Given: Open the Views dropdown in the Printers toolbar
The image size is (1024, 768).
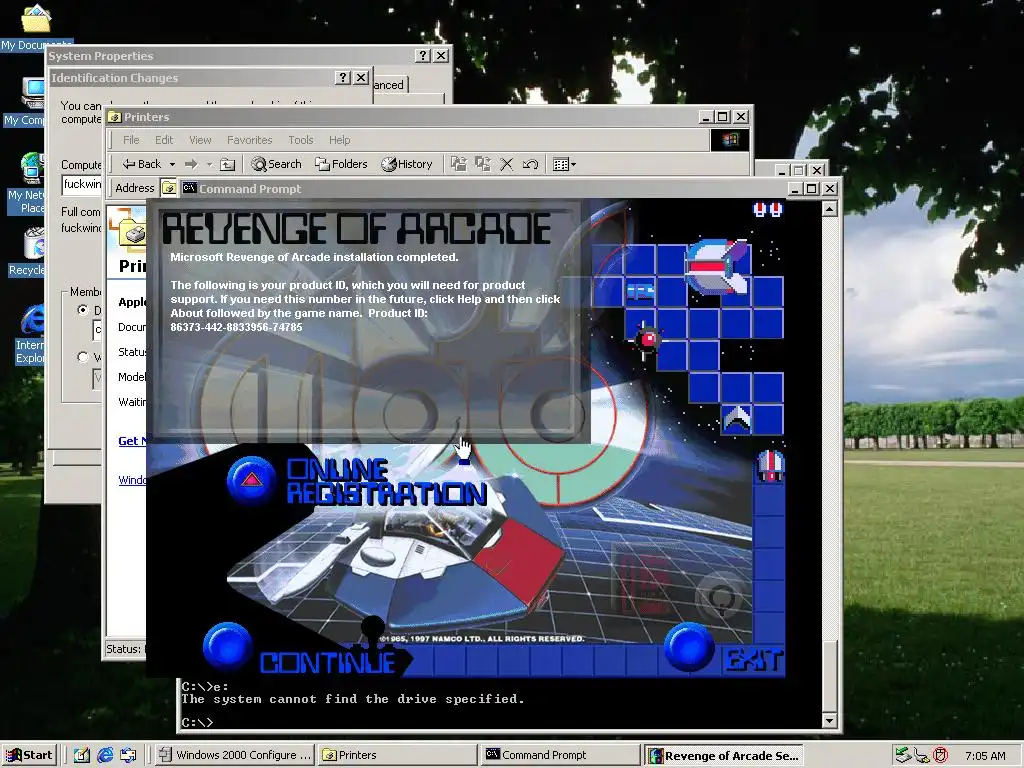Looking at the screenshot, I should coord(564,164).
